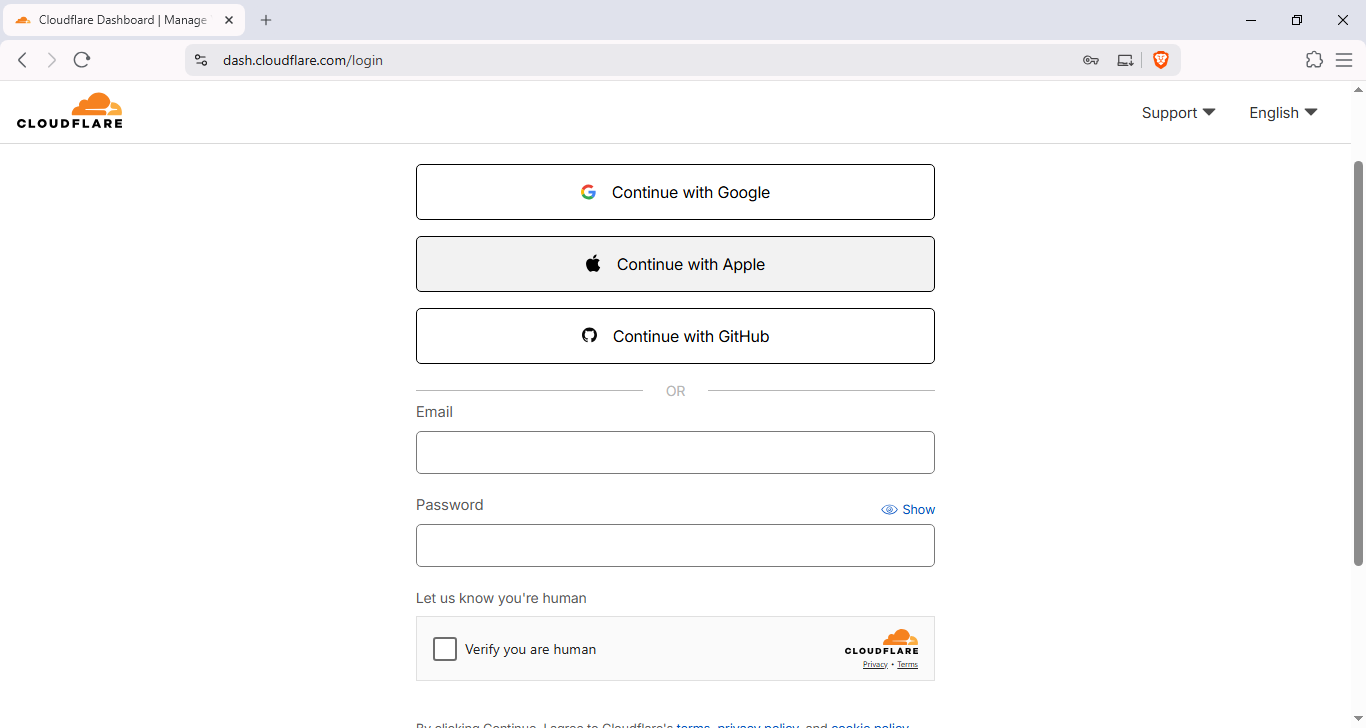Click the vertical page scrollbar
The height and width of the screenshot is (728, 1366).
(1358, 360)
